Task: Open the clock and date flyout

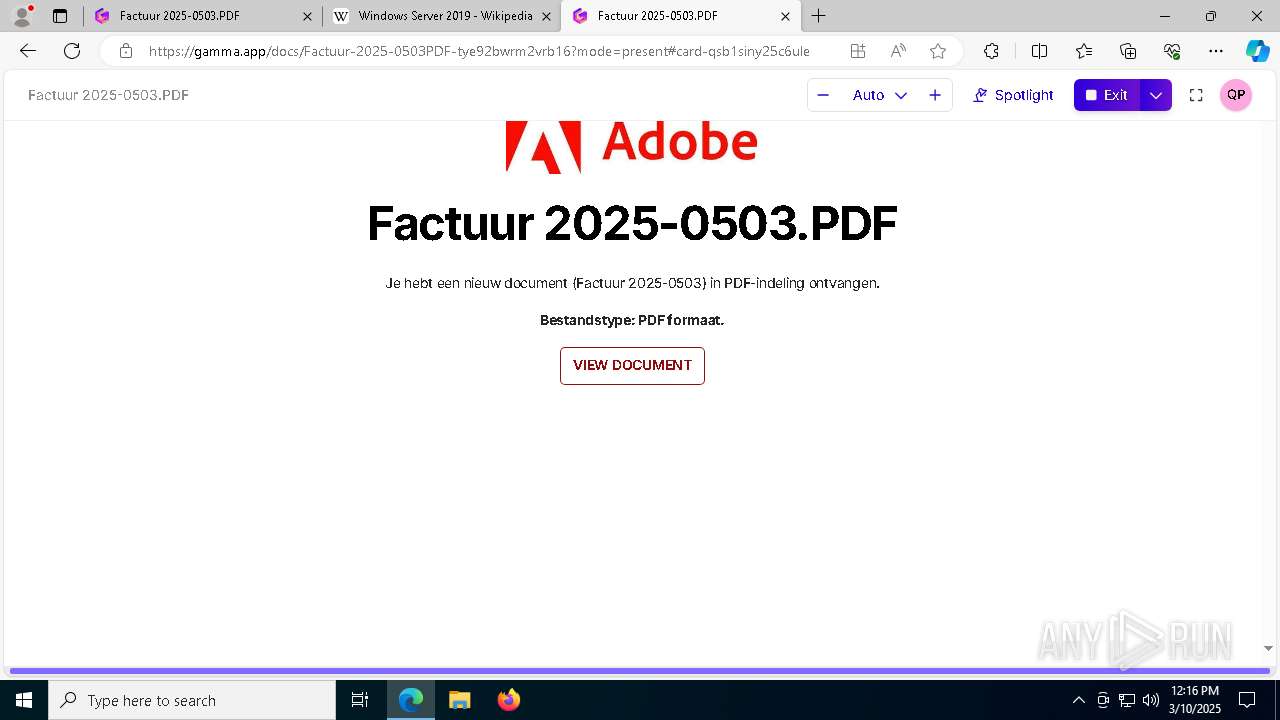Action: pyautogui.click(x=1195, y=700)
